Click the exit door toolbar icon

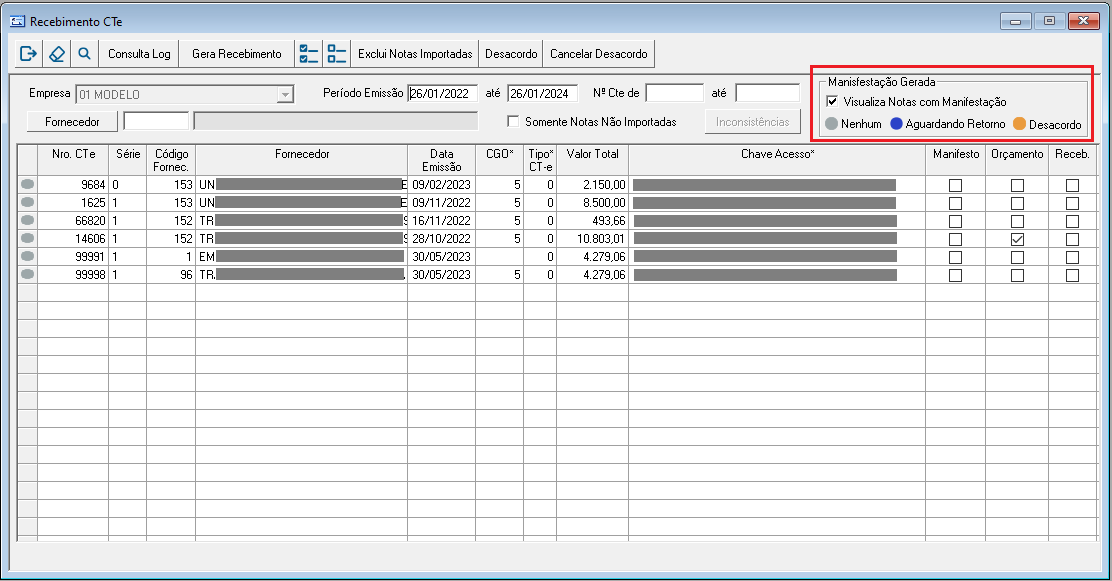pyautogui.click(x=28, y=54)
